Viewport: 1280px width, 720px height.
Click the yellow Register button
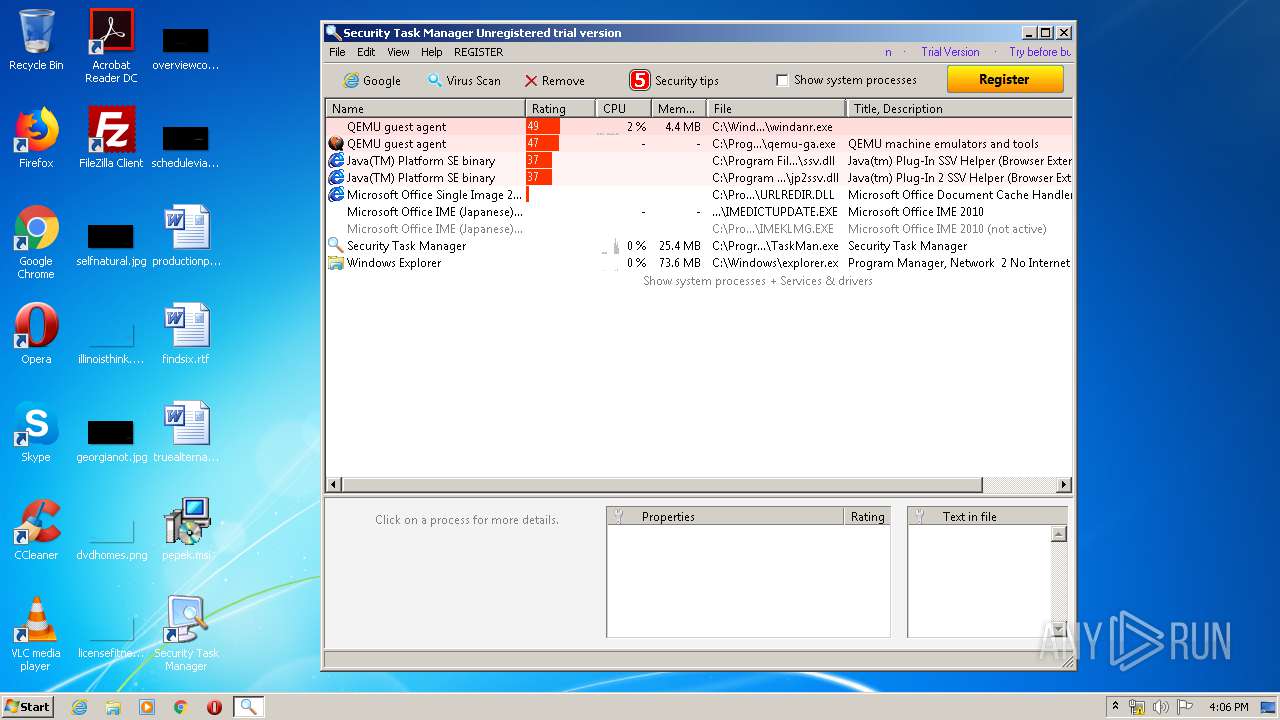[1004, 80]
